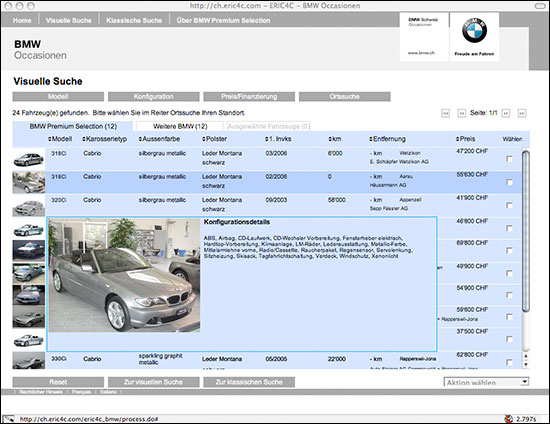Open thumbnail of 330Ci sparkling graphit
This screenshot has width=550, height=424.
point(29,361)
